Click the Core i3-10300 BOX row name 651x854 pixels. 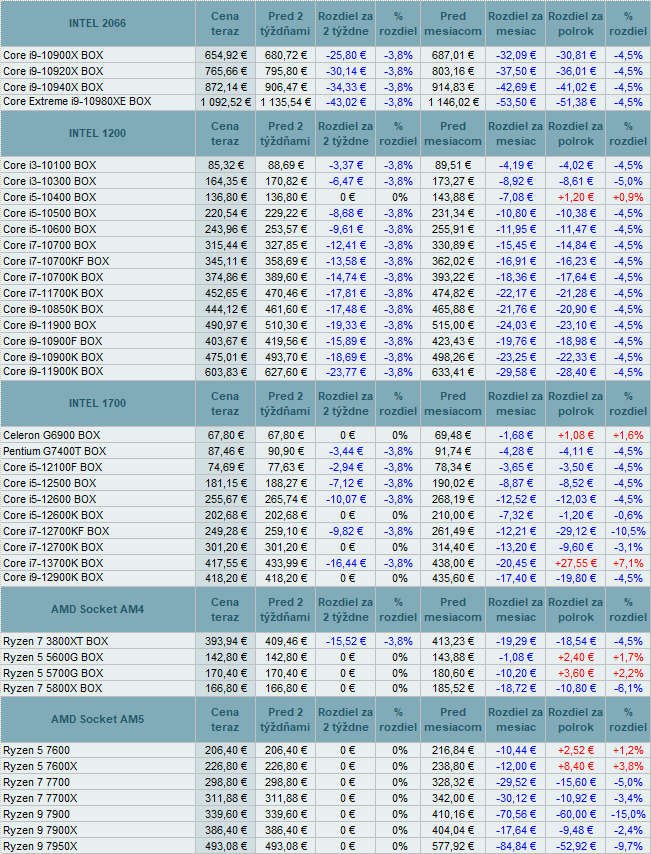coord(50,181)
